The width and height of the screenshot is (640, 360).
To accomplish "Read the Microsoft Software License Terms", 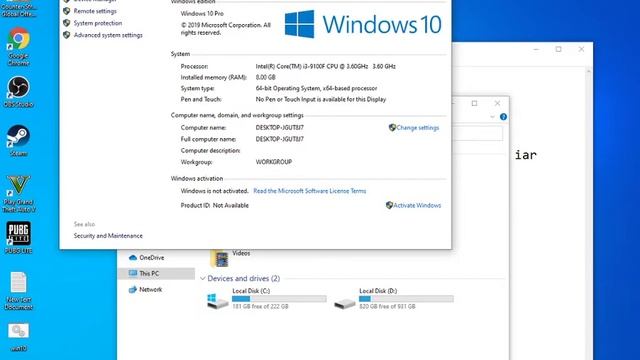I will pos(310,191).
